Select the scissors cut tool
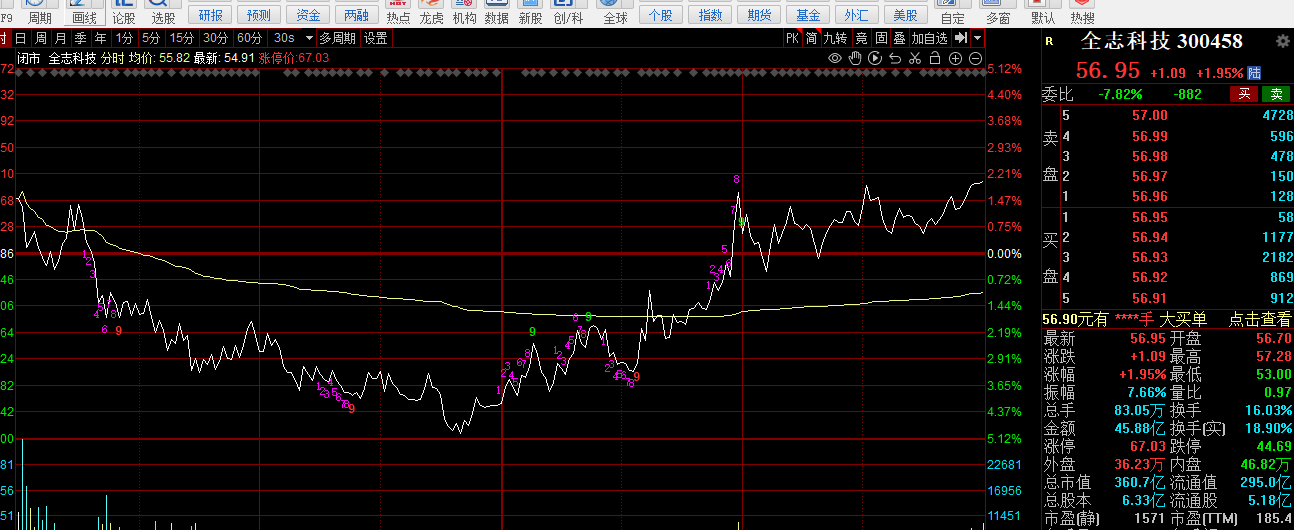Image resolution: width=1294 pixels, height=530 pixels. (x=914, y=58)
